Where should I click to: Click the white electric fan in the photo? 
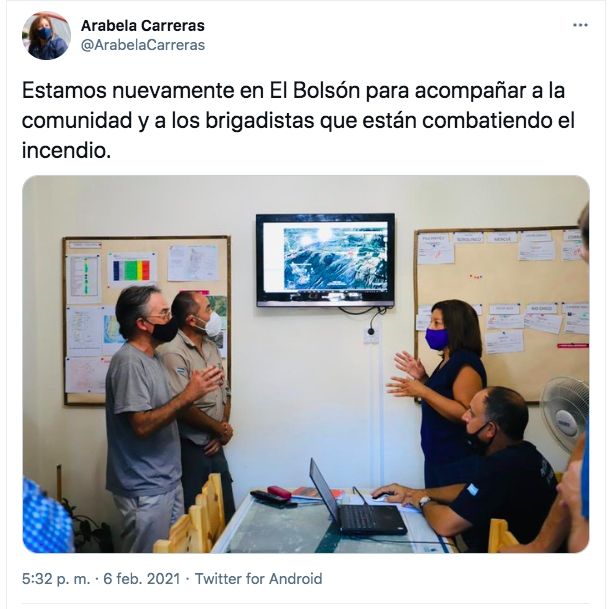[x=565, y=414]
